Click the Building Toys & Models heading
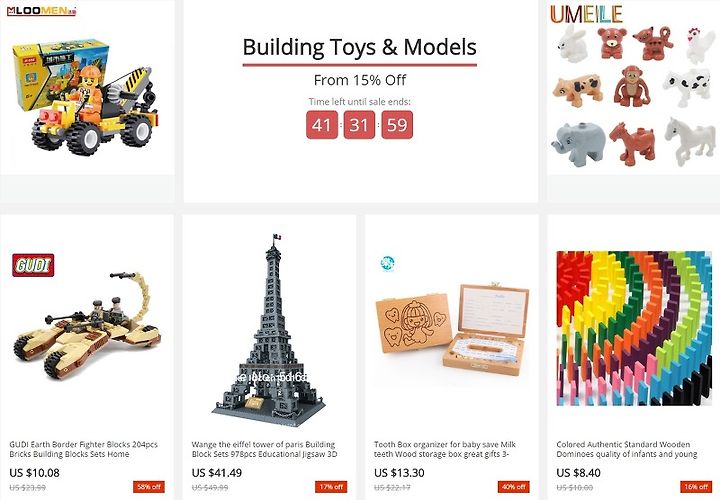Screen dimensions: 720x500 pyautogui.click(x=360, y=47)
